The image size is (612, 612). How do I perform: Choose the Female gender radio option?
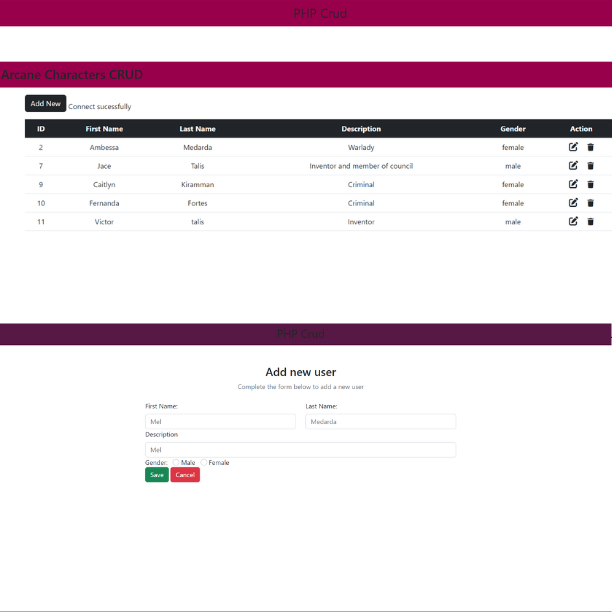pos(203,462)
